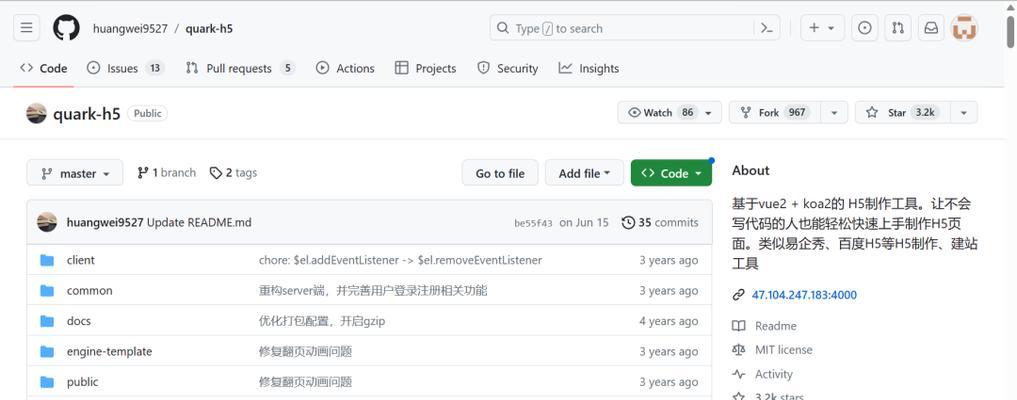The image size is (1017, 400).
Task: Switch to the Projects tab
Action: [425, 68]
